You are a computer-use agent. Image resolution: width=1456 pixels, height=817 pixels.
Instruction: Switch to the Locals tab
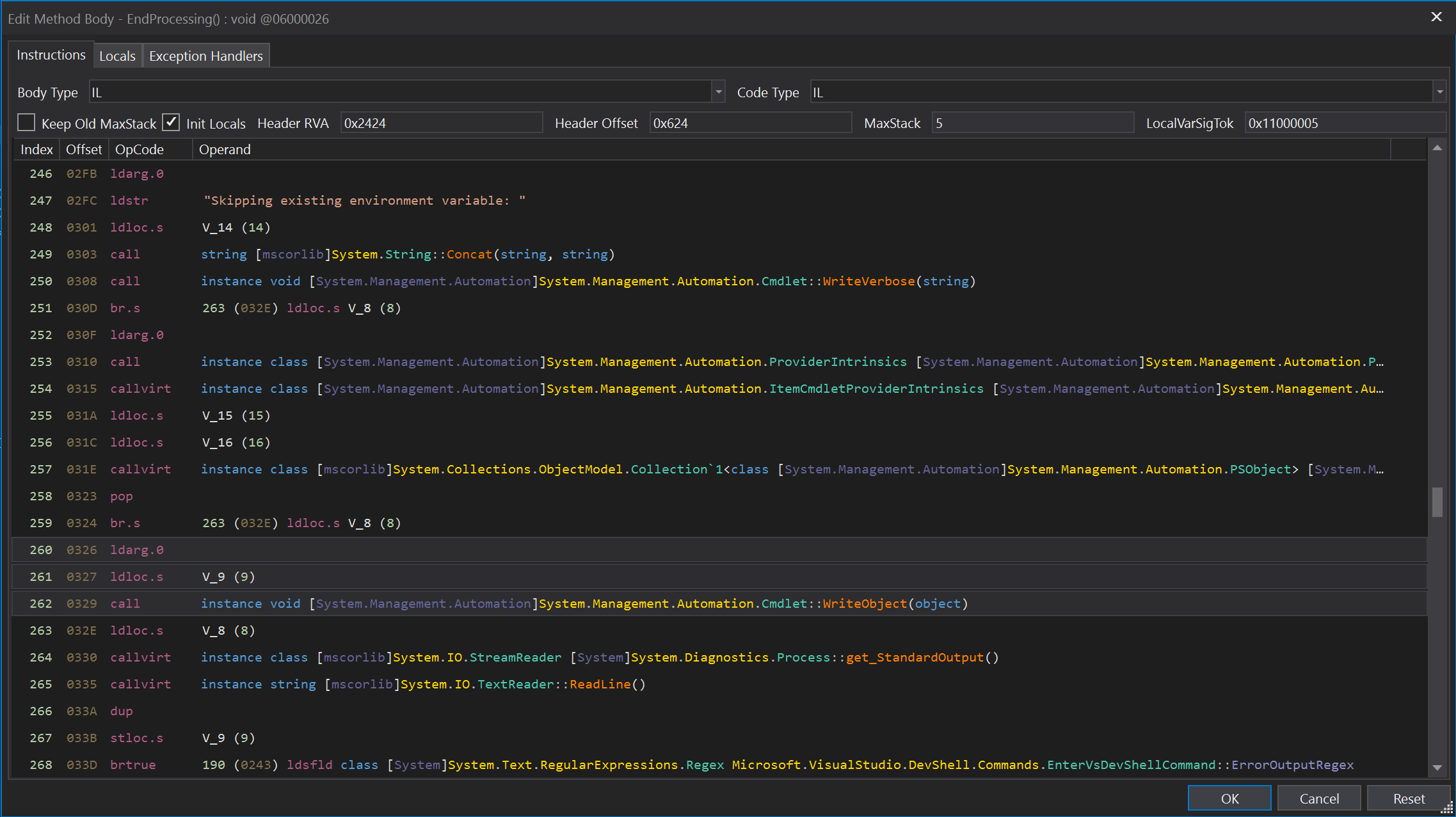117,56
